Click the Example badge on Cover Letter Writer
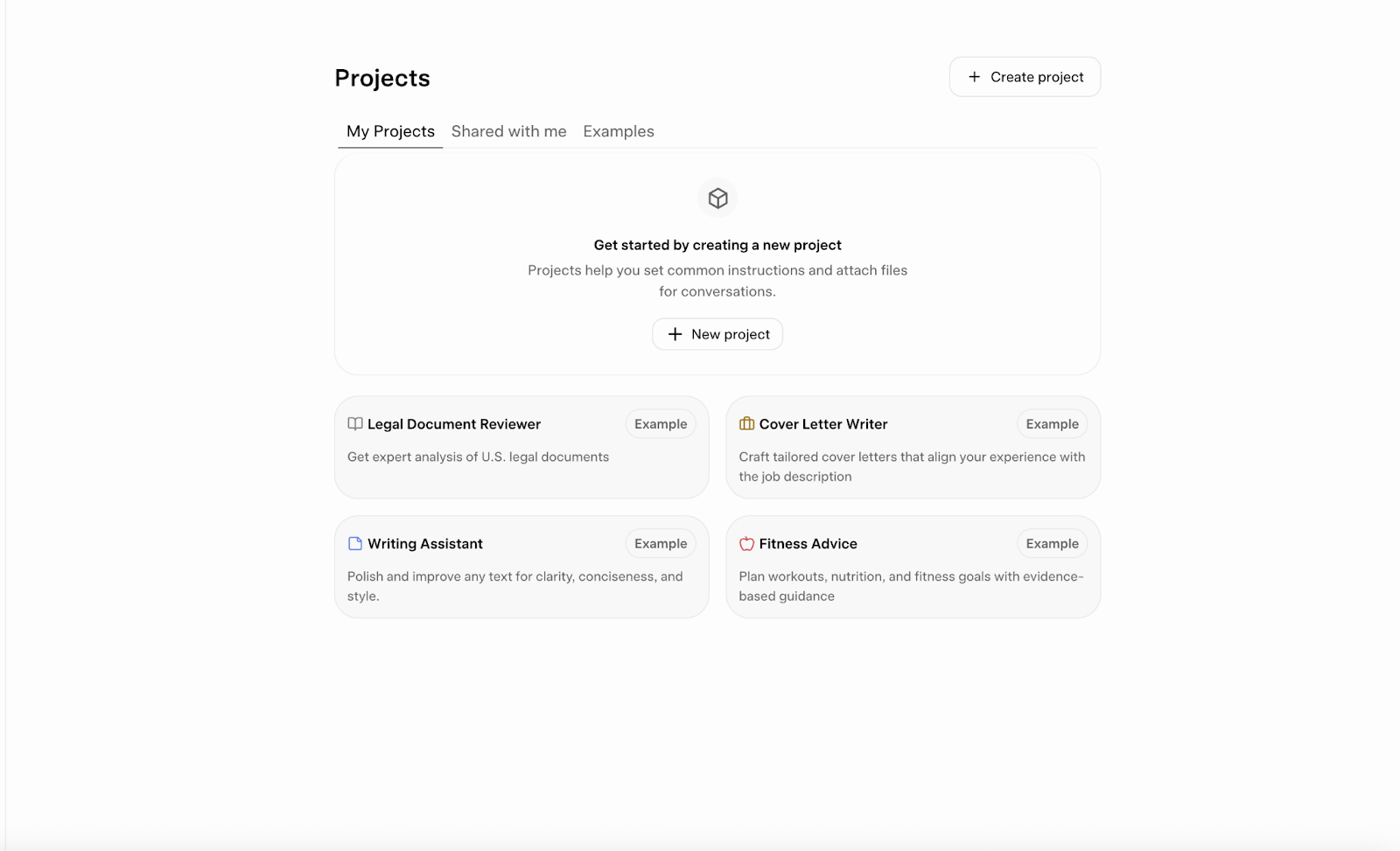Screen dimensions: 1400x851 [x=1052, y=423]
